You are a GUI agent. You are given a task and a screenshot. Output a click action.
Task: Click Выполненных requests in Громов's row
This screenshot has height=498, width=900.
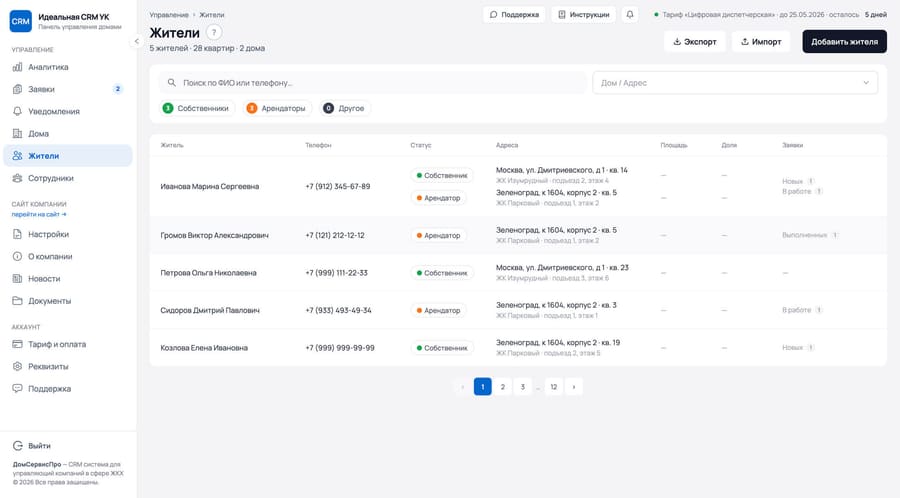(810, 235)
